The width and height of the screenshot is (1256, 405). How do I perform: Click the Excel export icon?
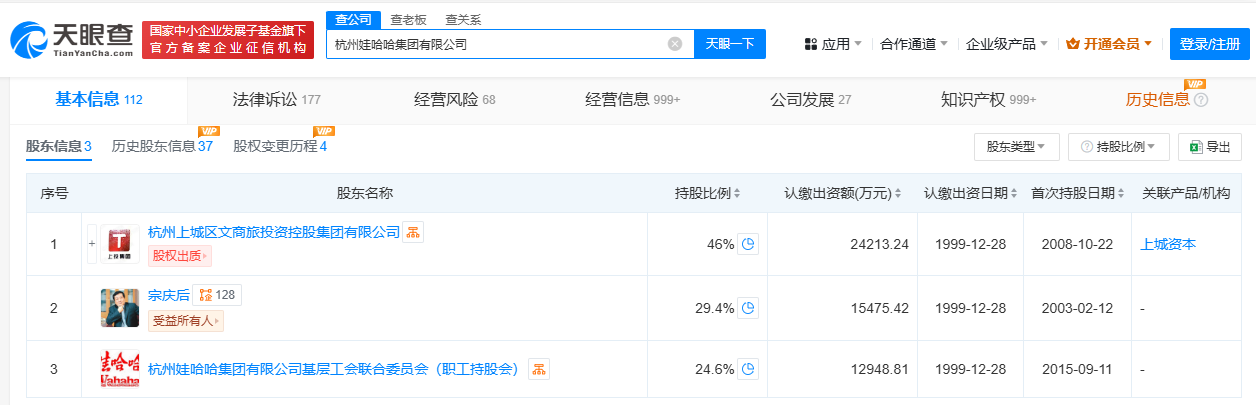click(x=1194, y=147)
